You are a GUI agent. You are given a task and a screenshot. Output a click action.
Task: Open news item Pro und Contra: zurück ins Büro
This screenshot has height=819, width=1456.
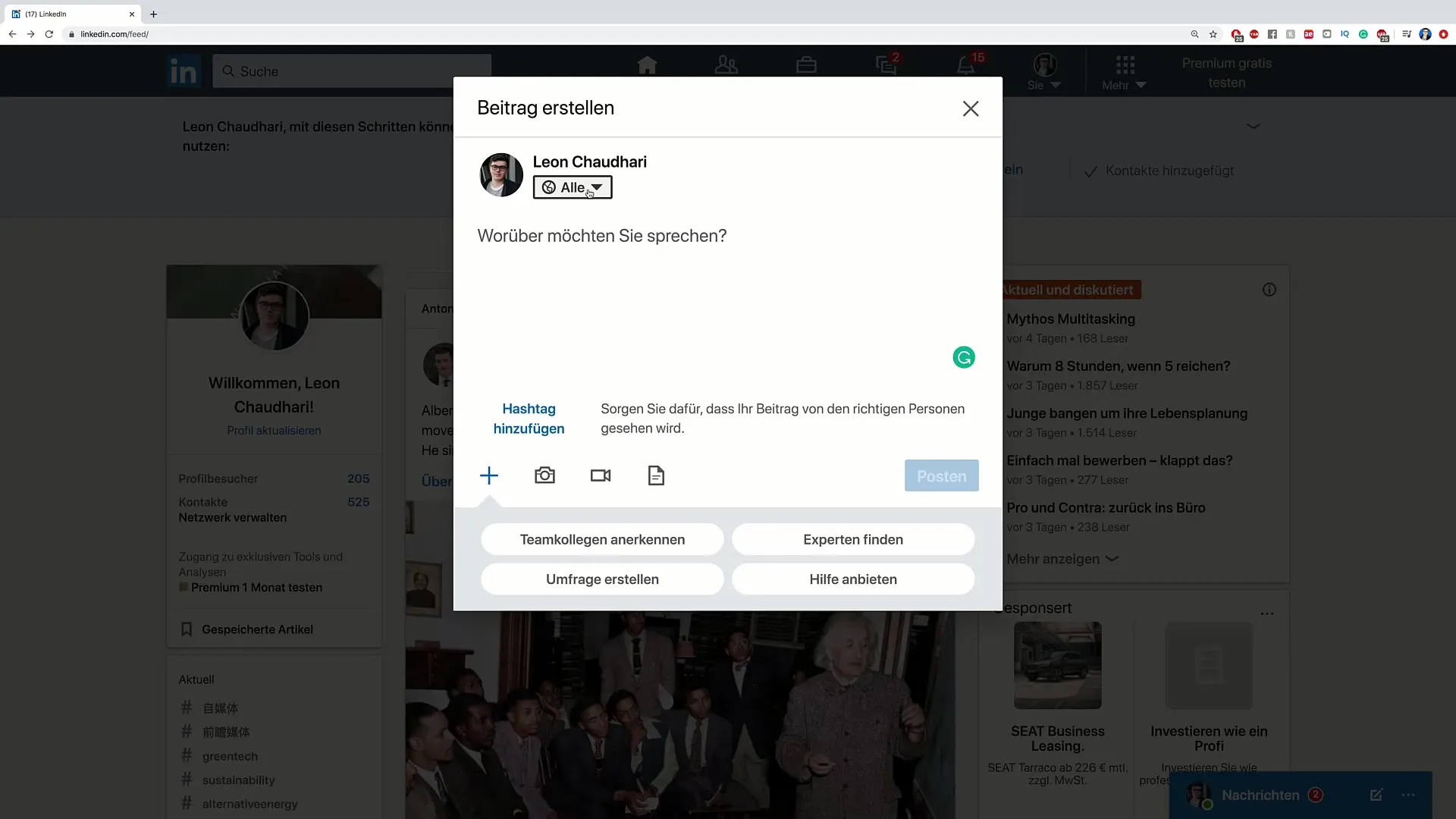click(x=1106, y=507)
